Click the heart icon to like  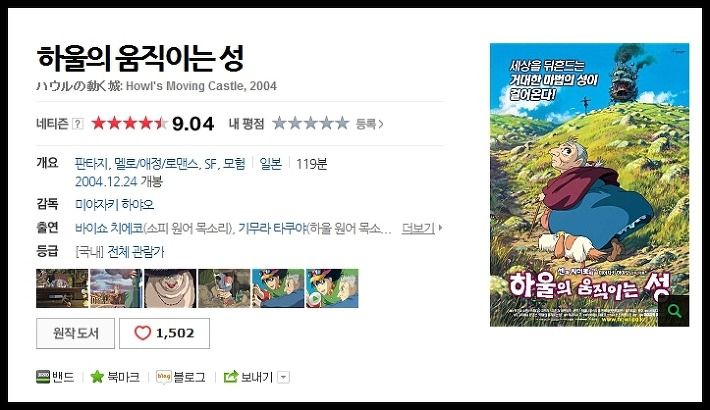tap(142, 333)
